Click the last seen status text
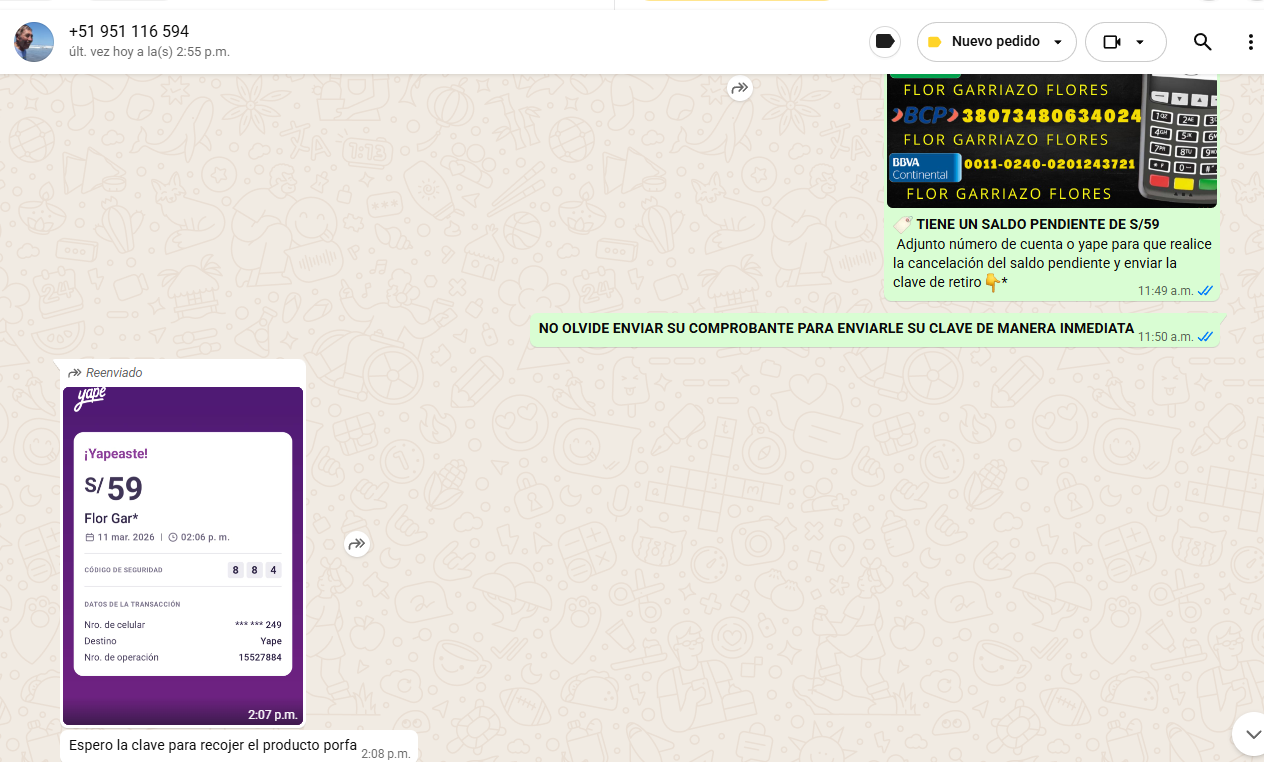 149,52
